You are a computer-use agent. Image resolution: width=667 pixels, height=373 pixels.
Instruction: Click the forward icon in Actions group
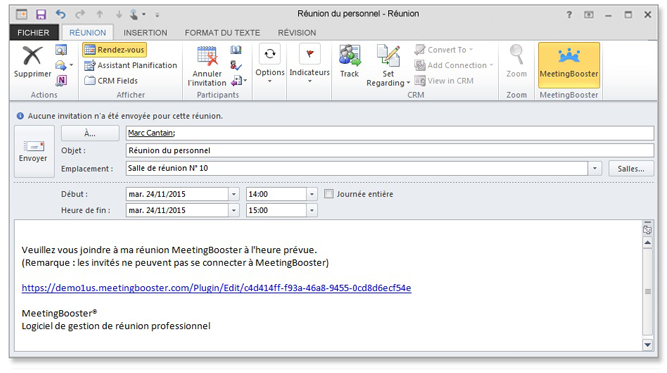click(x=61, y=65)
